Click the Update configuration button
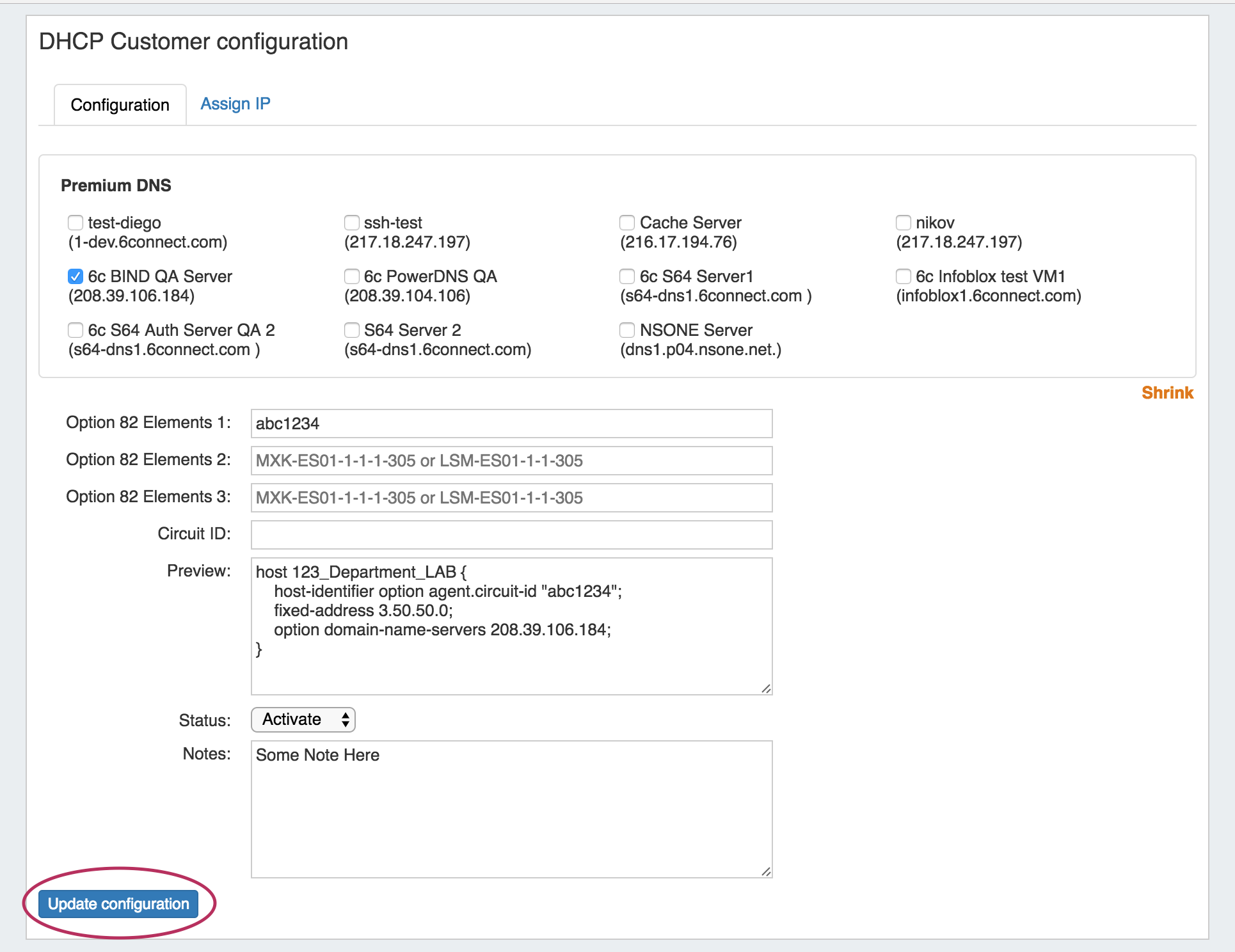The image size is (1235, 952). point(118,904)
